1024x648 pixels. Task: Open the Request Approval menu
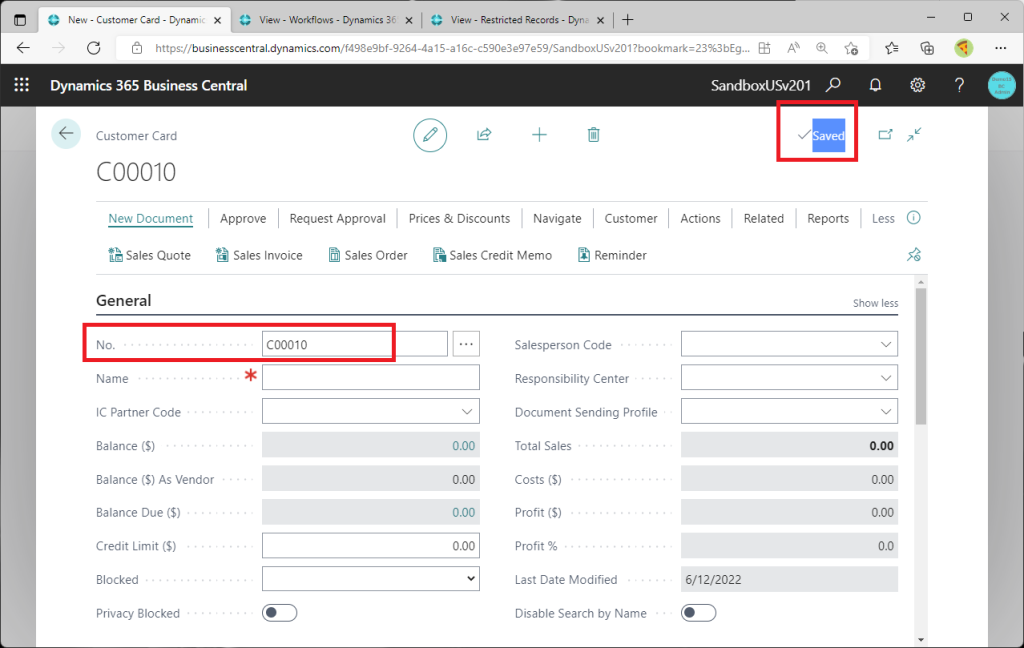pyautogui.click(x=338, y=218)
